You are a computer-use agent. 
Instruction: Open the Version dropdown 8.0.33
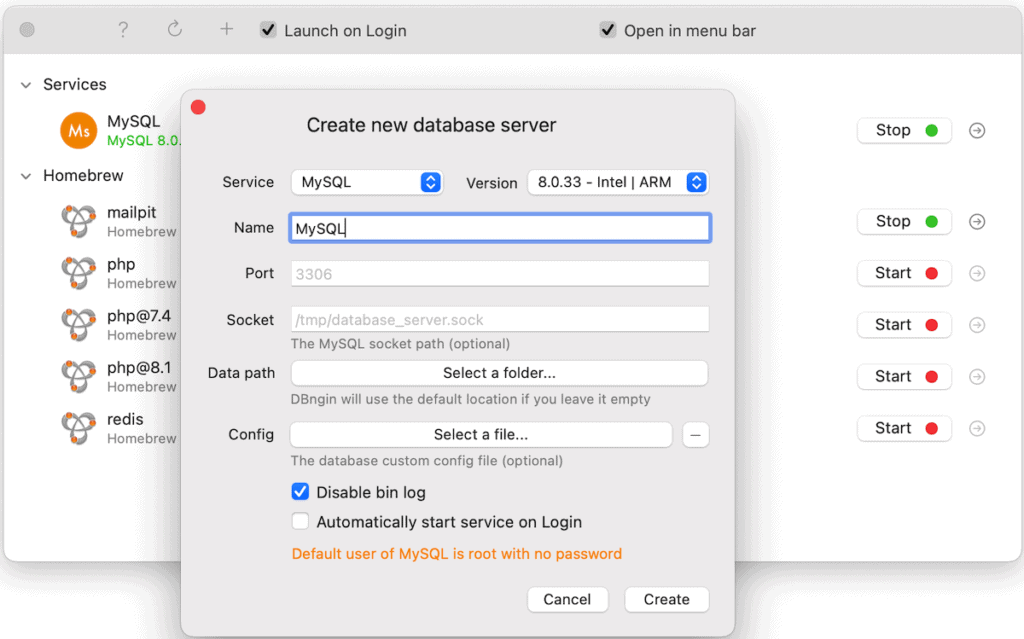point(618,182)
